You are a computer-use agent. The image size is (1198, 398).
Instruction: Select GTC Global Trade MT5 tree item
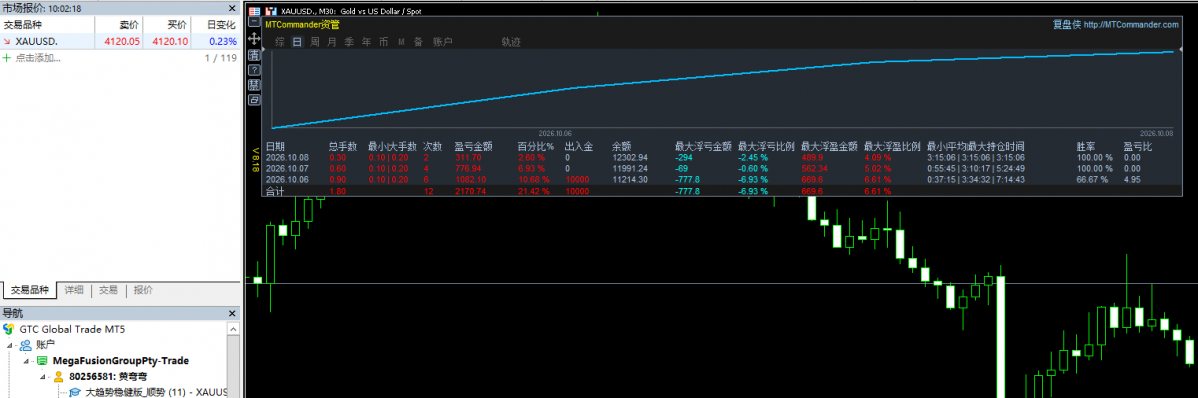click(x=71, y=329)
